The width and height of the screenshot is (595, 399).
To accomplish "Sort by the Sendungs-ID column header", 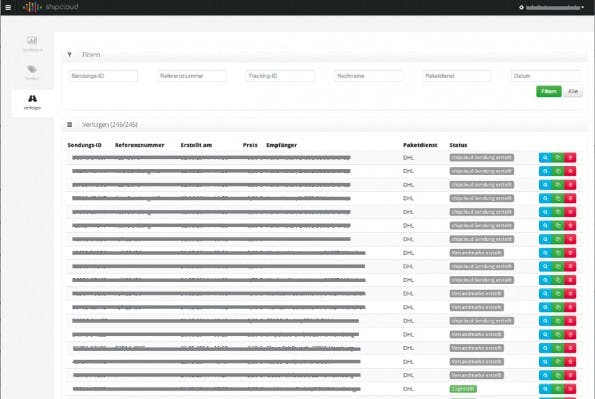I will tap(84, 145).
